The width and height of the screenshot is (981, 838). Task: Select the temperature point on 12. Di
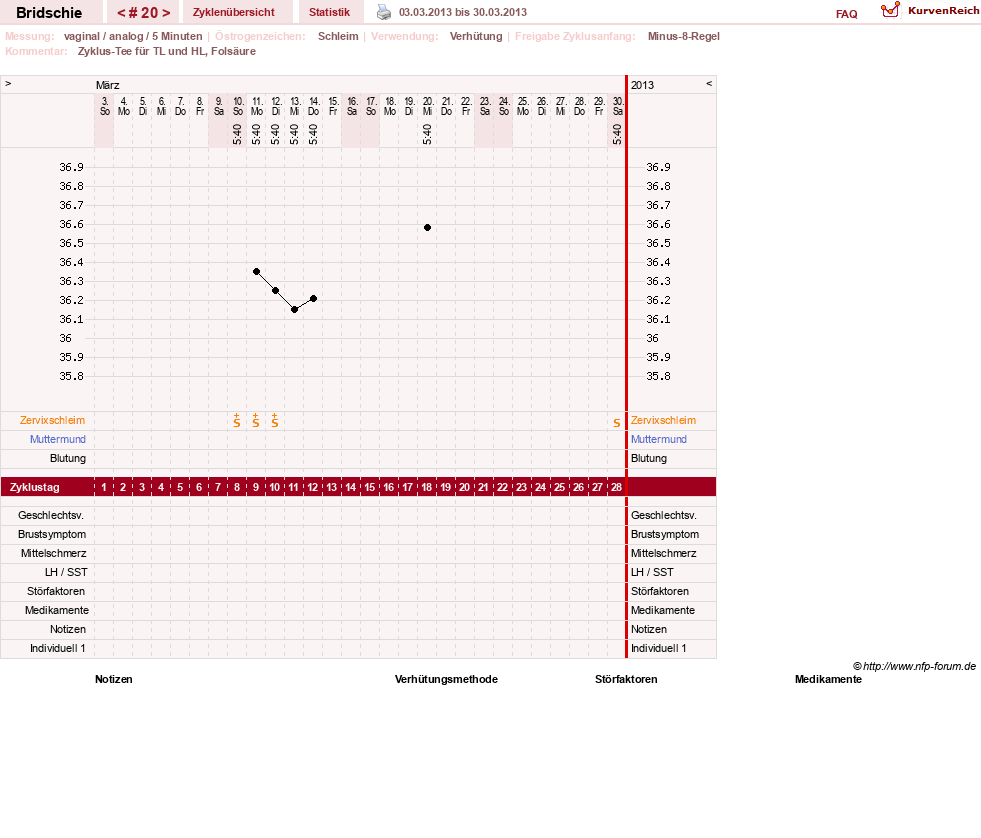click(x=275, y=290)
